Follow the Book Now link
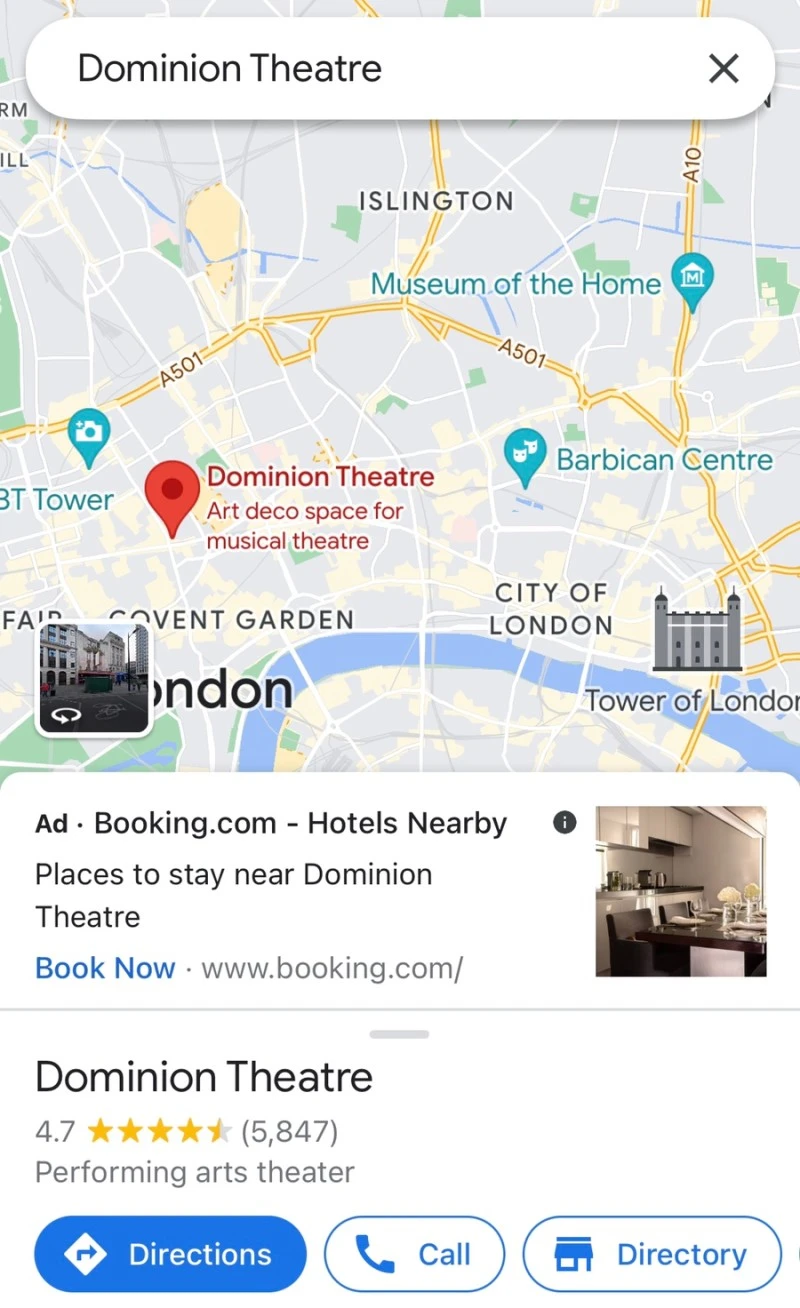The image size is (800, 1308). coord(105,968)
